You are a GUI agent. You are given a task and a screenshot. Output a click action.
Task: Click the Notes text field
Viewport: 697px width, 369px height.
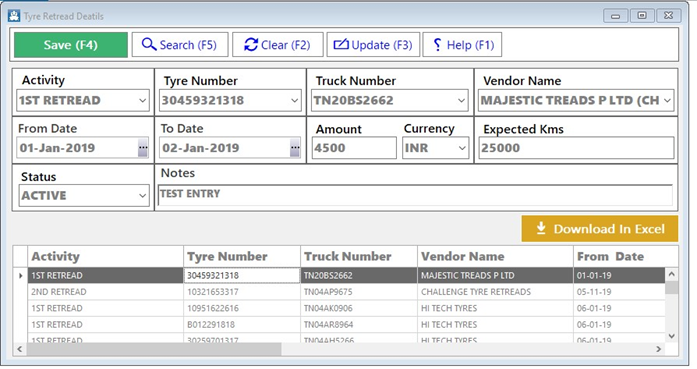(x=415, y=195)
